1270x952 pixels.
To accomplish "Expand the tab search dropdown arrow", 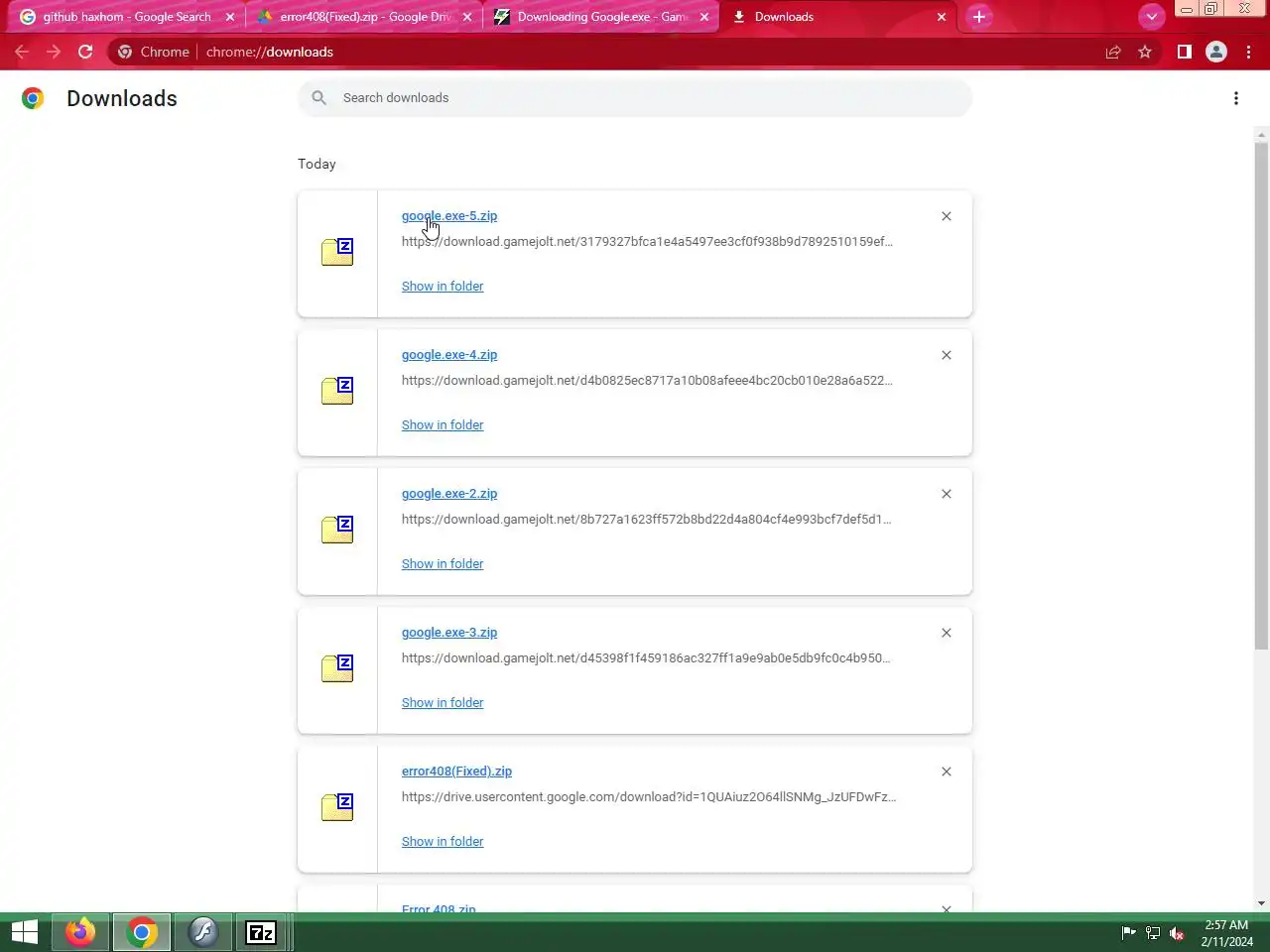I will pyautogui.click(x=1151, y=17).
